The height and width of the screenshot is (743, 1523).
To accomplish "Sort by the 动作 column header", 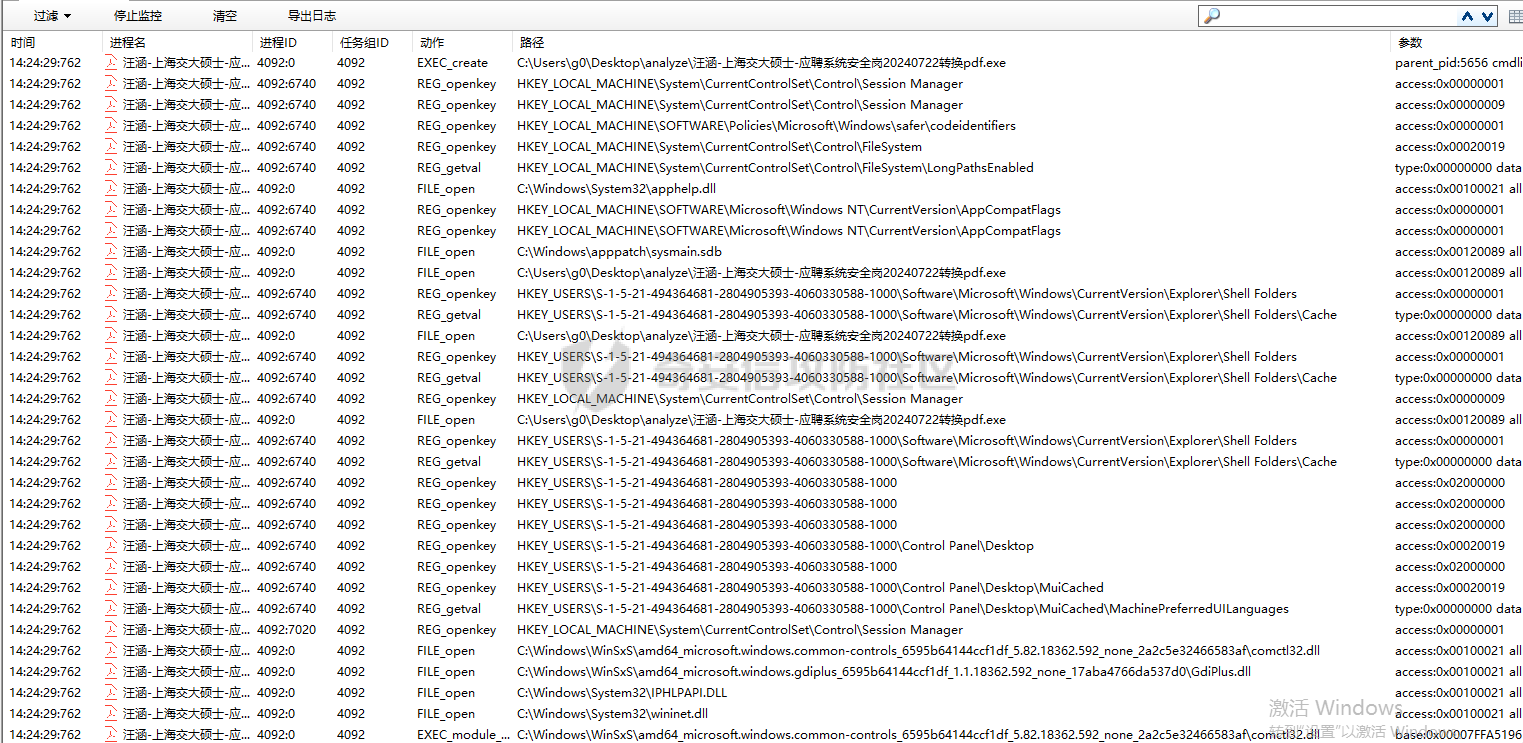I will coord(432,42).
